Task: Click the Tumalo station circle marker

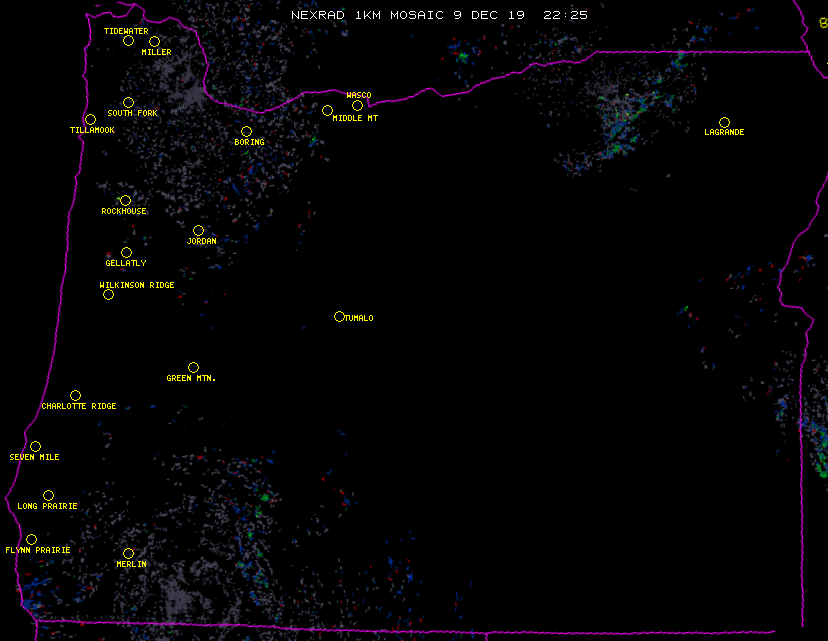Action: (339, 316)
